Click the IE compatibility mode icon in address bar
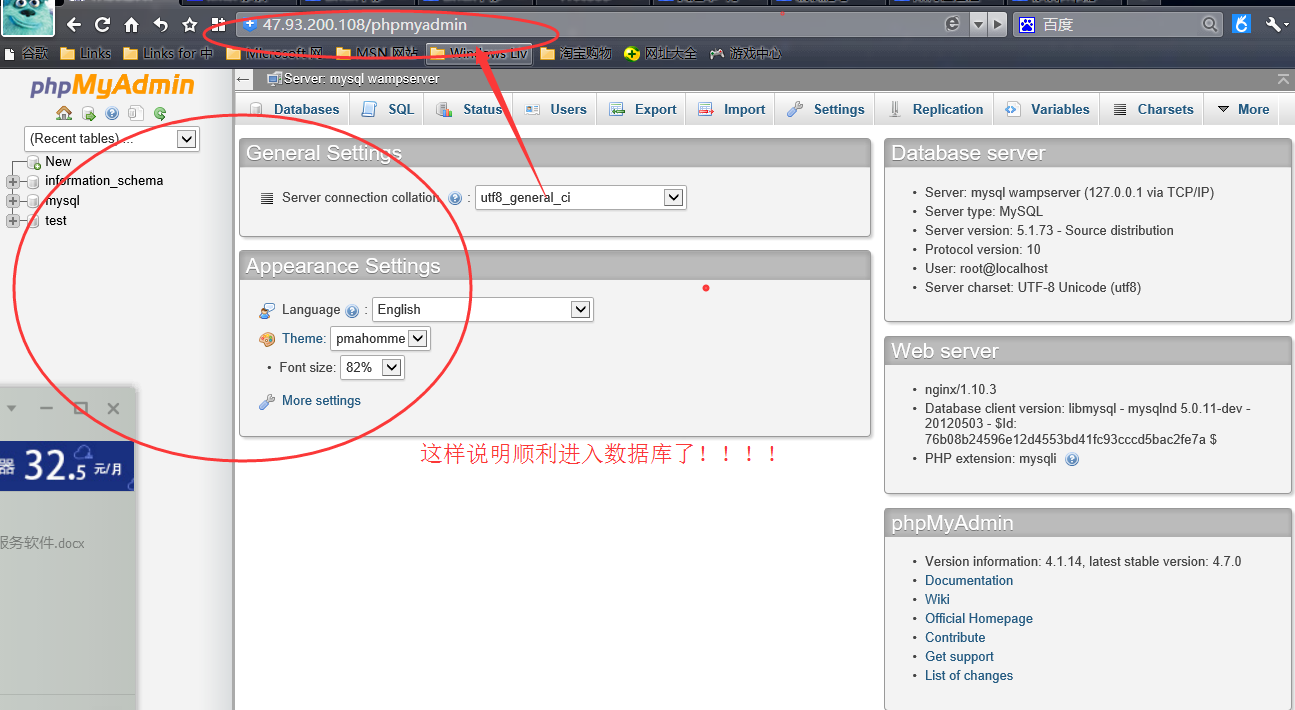The height and width of the screenshot is (710, 1295). [x=952, y=24]
